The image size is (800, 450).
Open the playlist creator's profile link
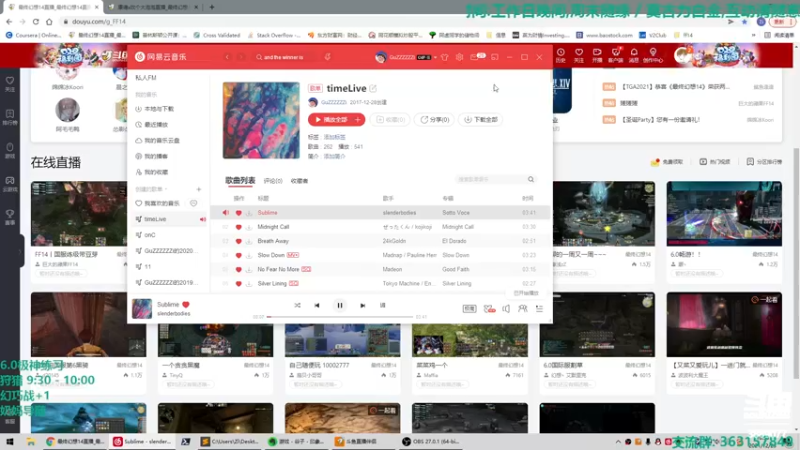334,102
